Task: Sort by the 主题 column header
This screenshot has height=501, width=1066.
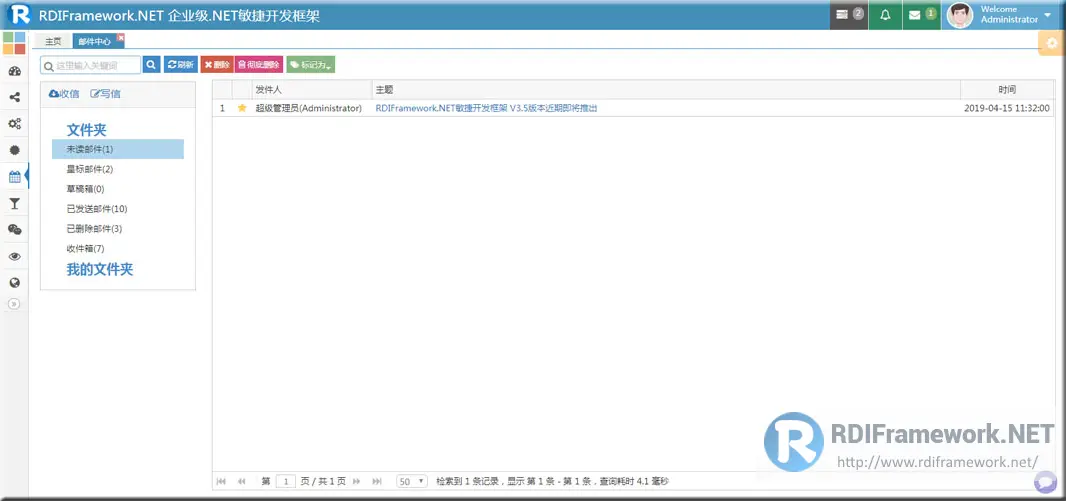Action: 666,90
